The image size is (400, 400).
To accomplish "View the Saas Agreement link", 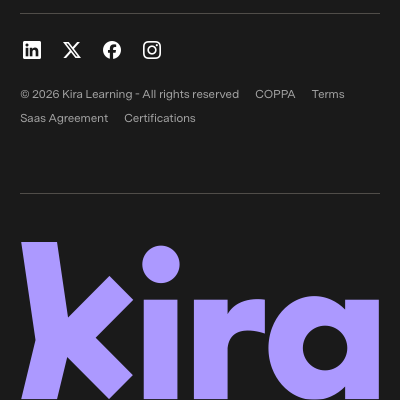I will (x=64, y=118).
